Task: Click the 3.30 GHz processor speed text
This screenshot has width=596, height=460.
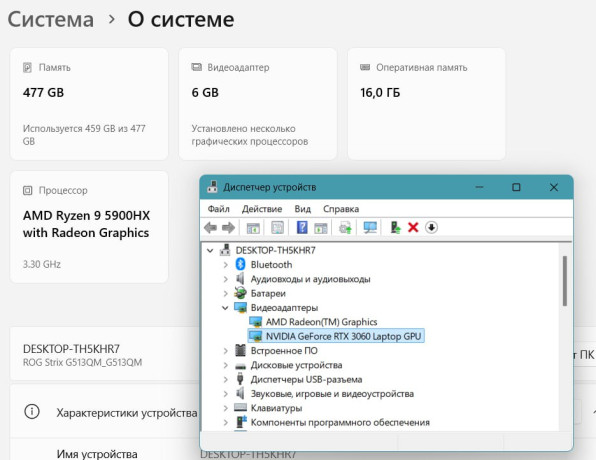Action: pos(42,264)
